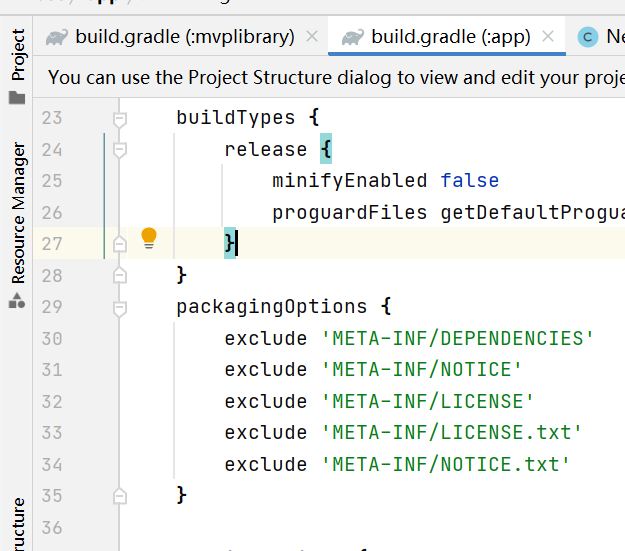Open the Resource Manager tool window
Screen dimensions: 625x551
[18, 213]
